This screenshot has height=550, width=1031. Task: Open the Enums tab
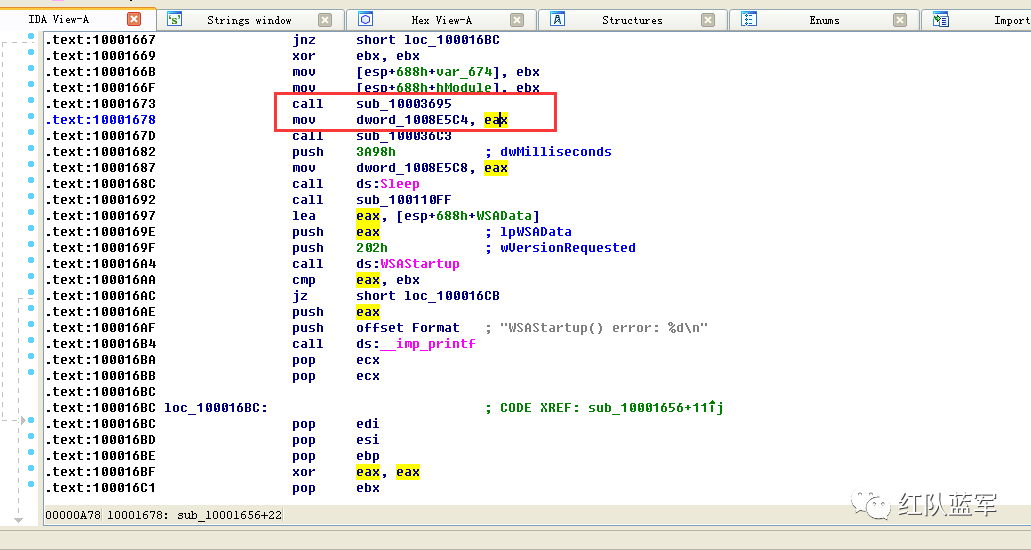click(x=824, y=20)
